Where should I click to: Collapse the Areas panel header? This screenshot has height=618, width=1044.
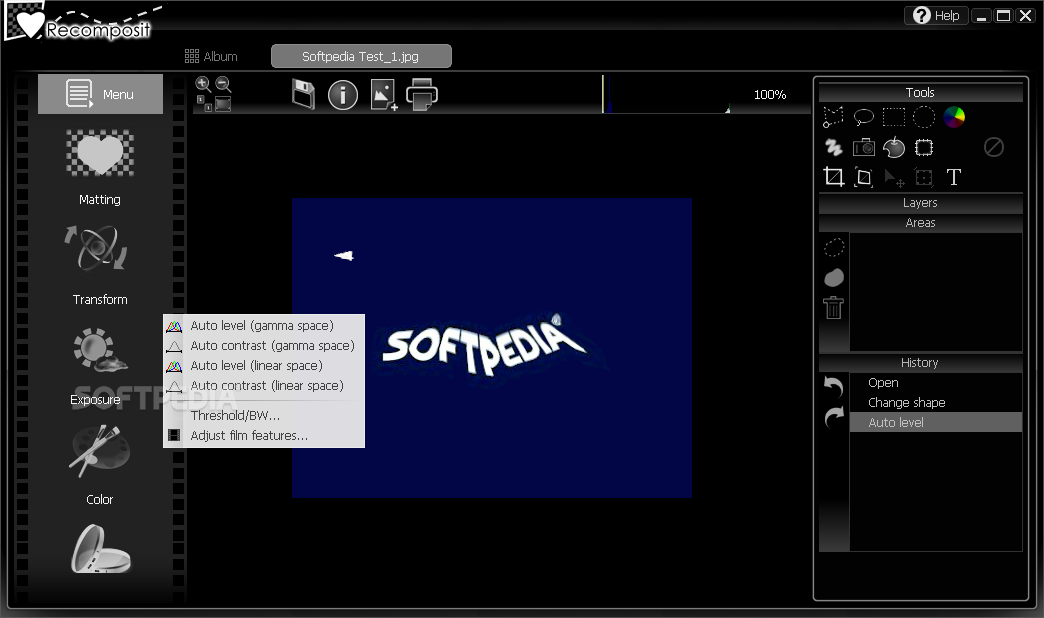920,222
